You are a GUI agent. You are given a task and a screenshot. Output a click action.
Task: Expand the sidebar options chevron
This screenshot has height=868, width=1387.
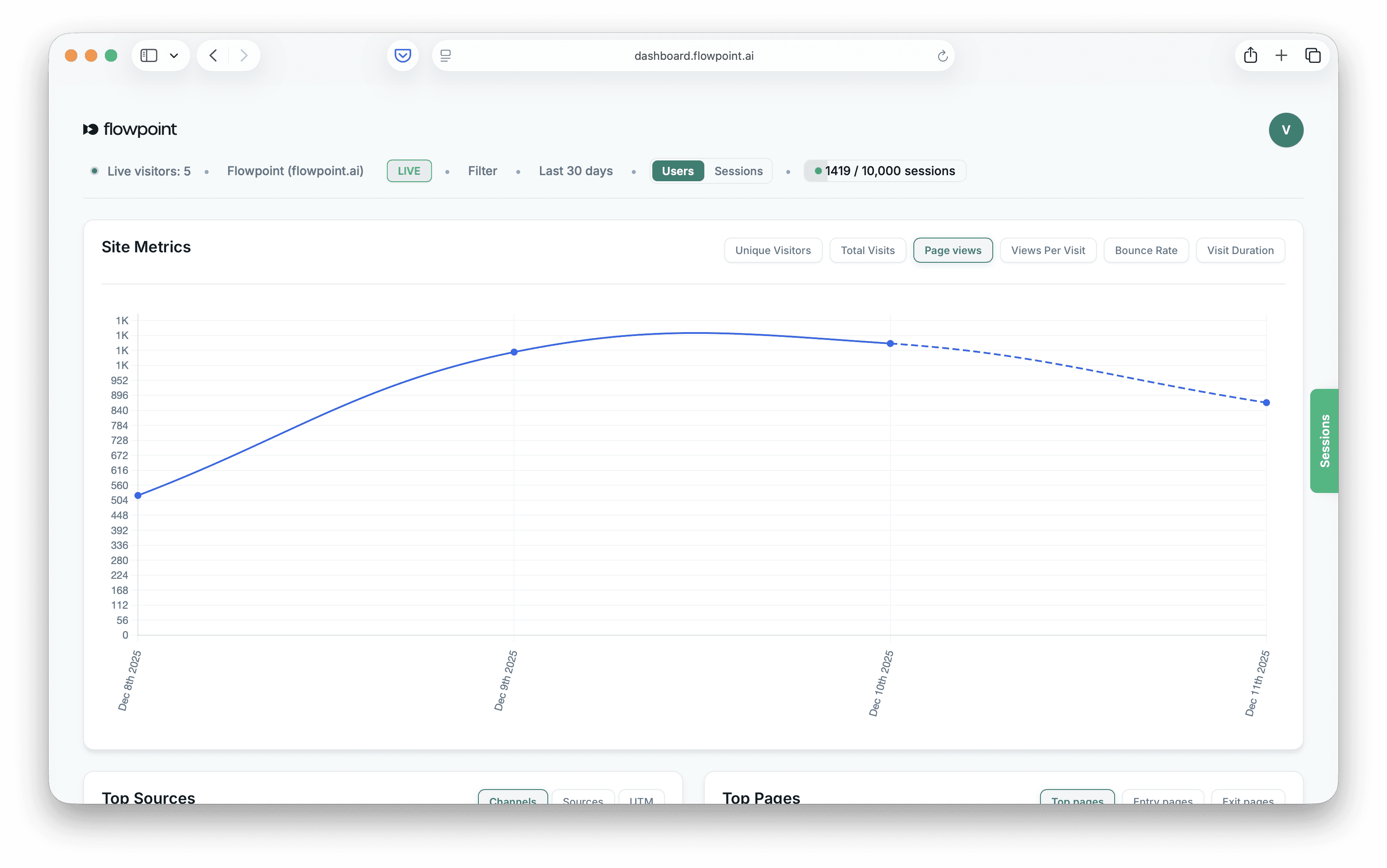point(174,55)
